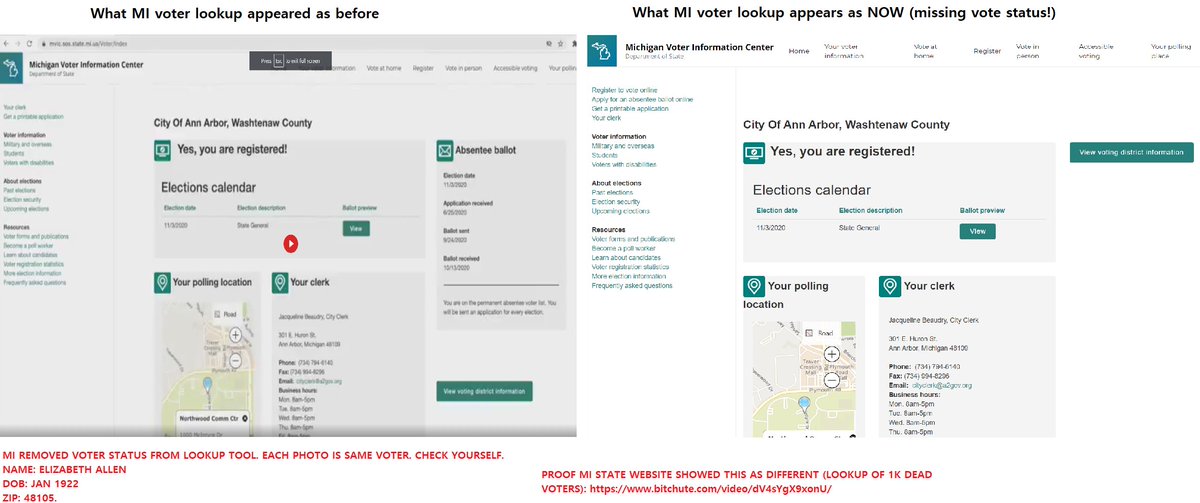Open Election security in left sidebar
This screenshot has height=503, width=1200.
click(x=23, y=199)
